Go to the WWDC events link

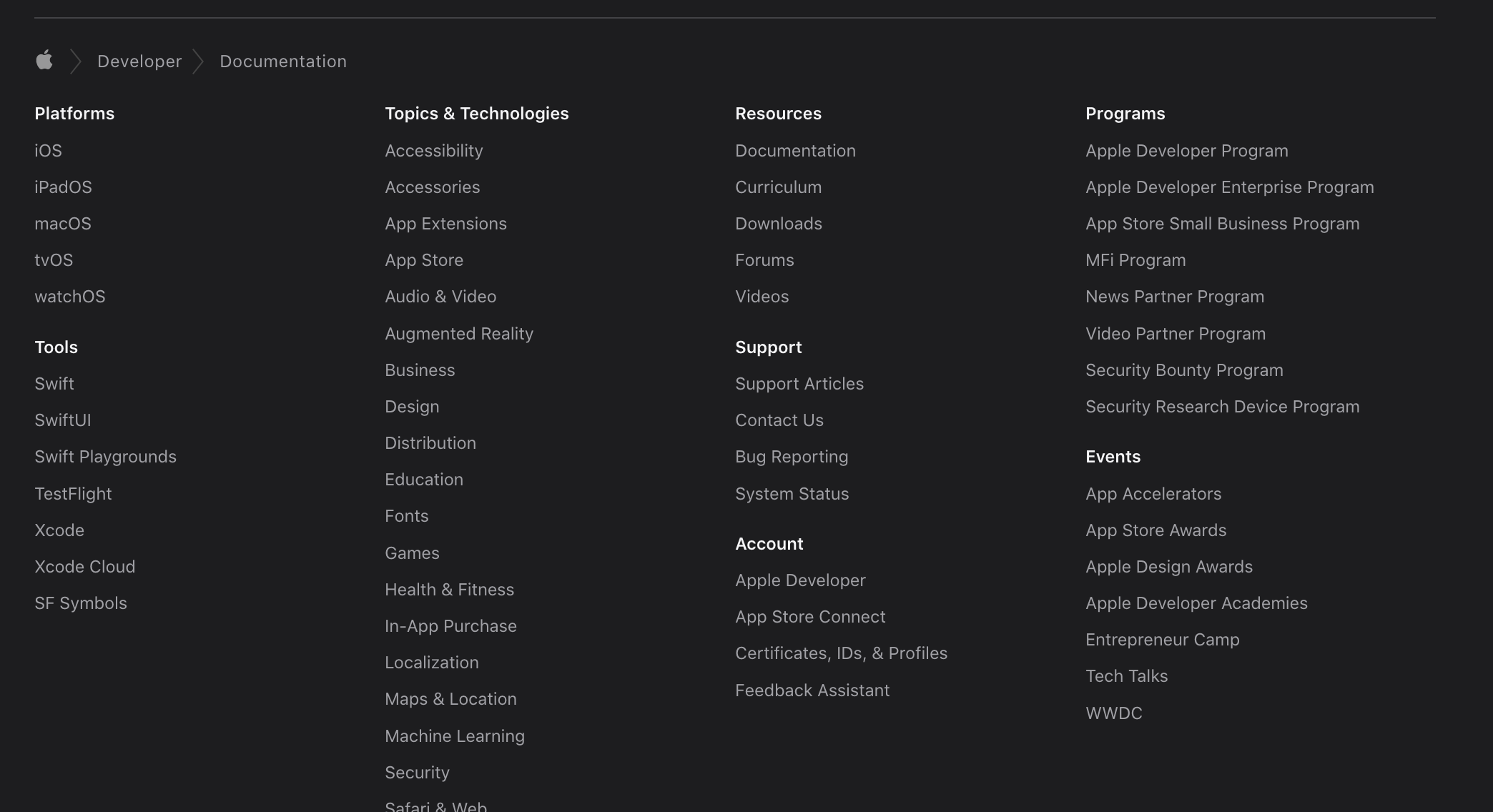pos(1114,713)
